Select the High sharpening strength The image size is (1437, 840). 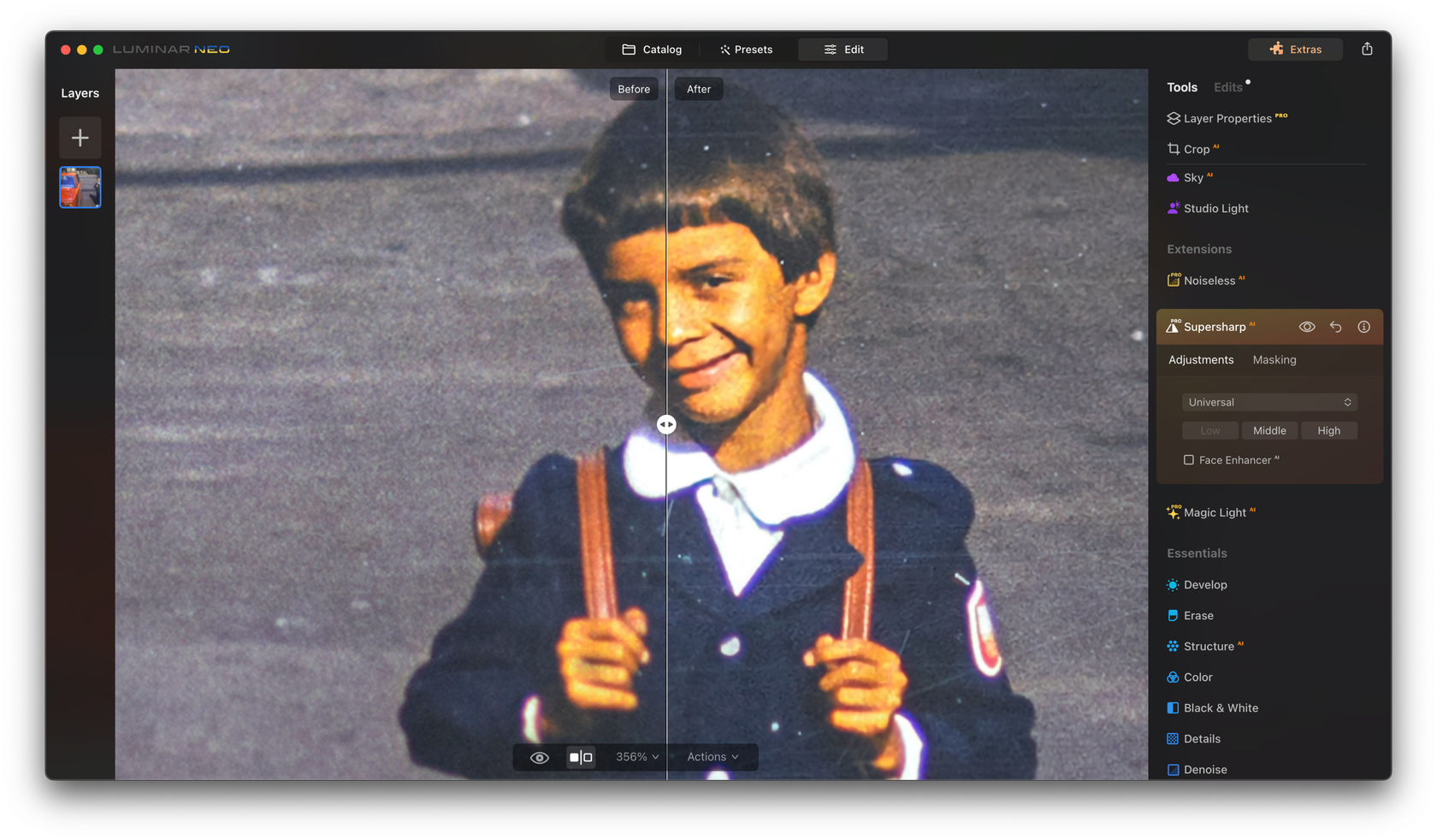1328,430
